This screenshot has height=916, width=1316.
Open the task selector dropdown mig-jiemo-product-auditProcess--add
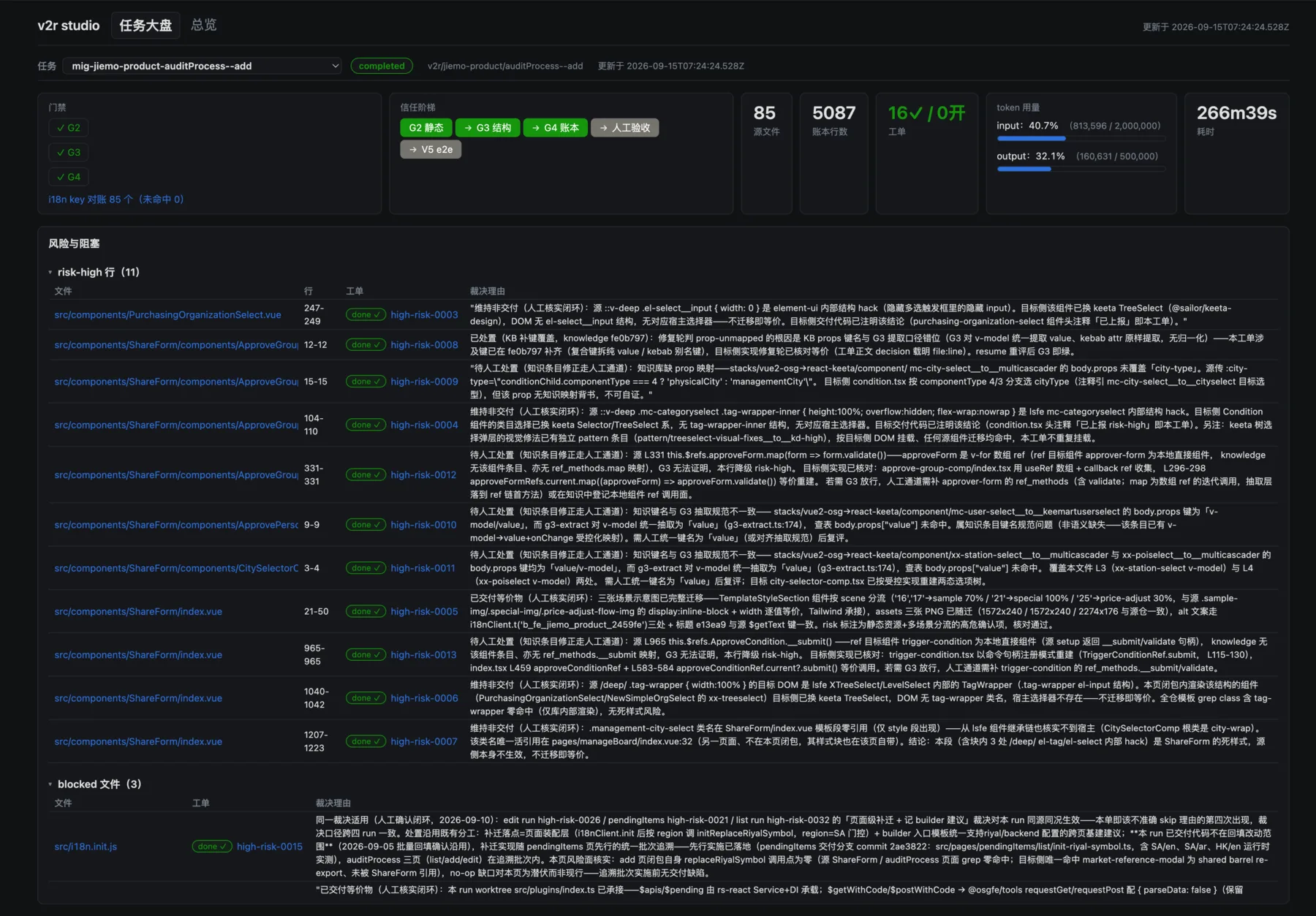coord(203,66)
